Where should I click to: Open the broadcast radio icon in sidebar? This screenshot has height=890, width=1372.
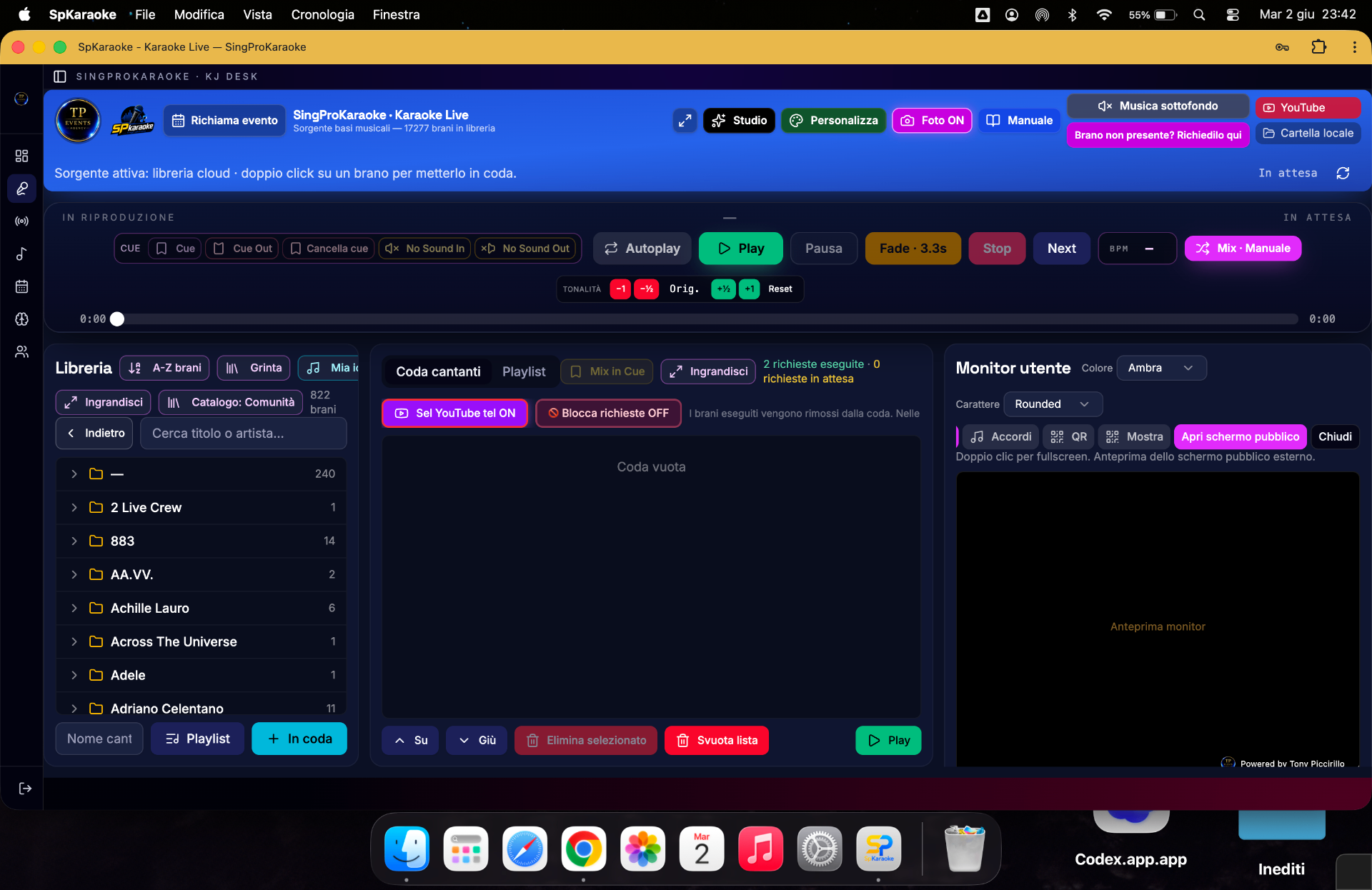(21, 221)
